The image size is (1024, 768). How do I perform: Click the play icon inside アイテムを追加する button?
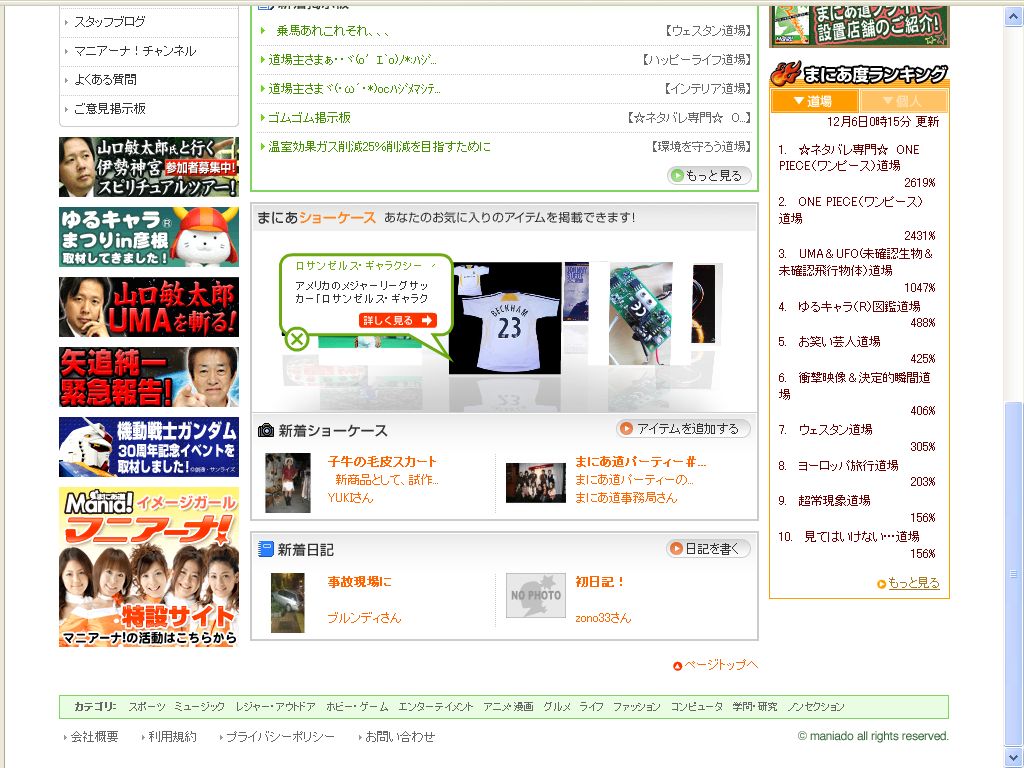pyautogui.click(x=629, y=427)
